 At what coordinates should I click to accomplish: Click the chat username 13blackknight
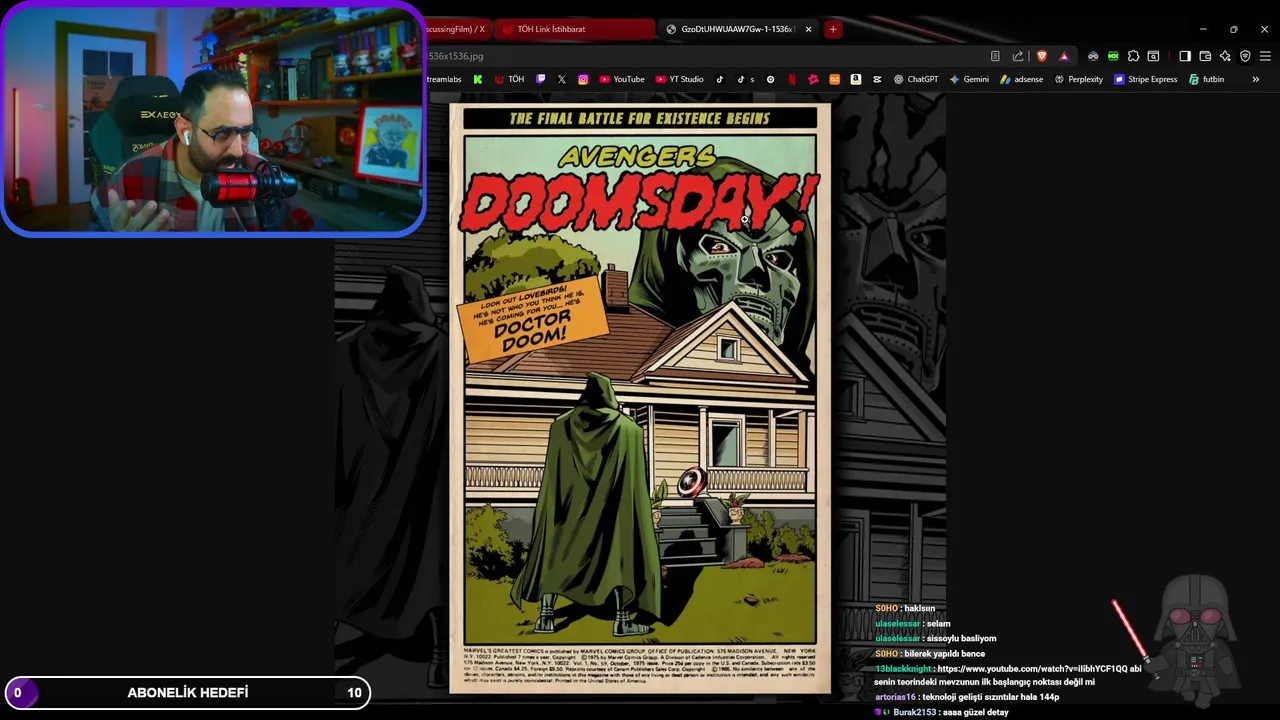(x=903, y=668)
